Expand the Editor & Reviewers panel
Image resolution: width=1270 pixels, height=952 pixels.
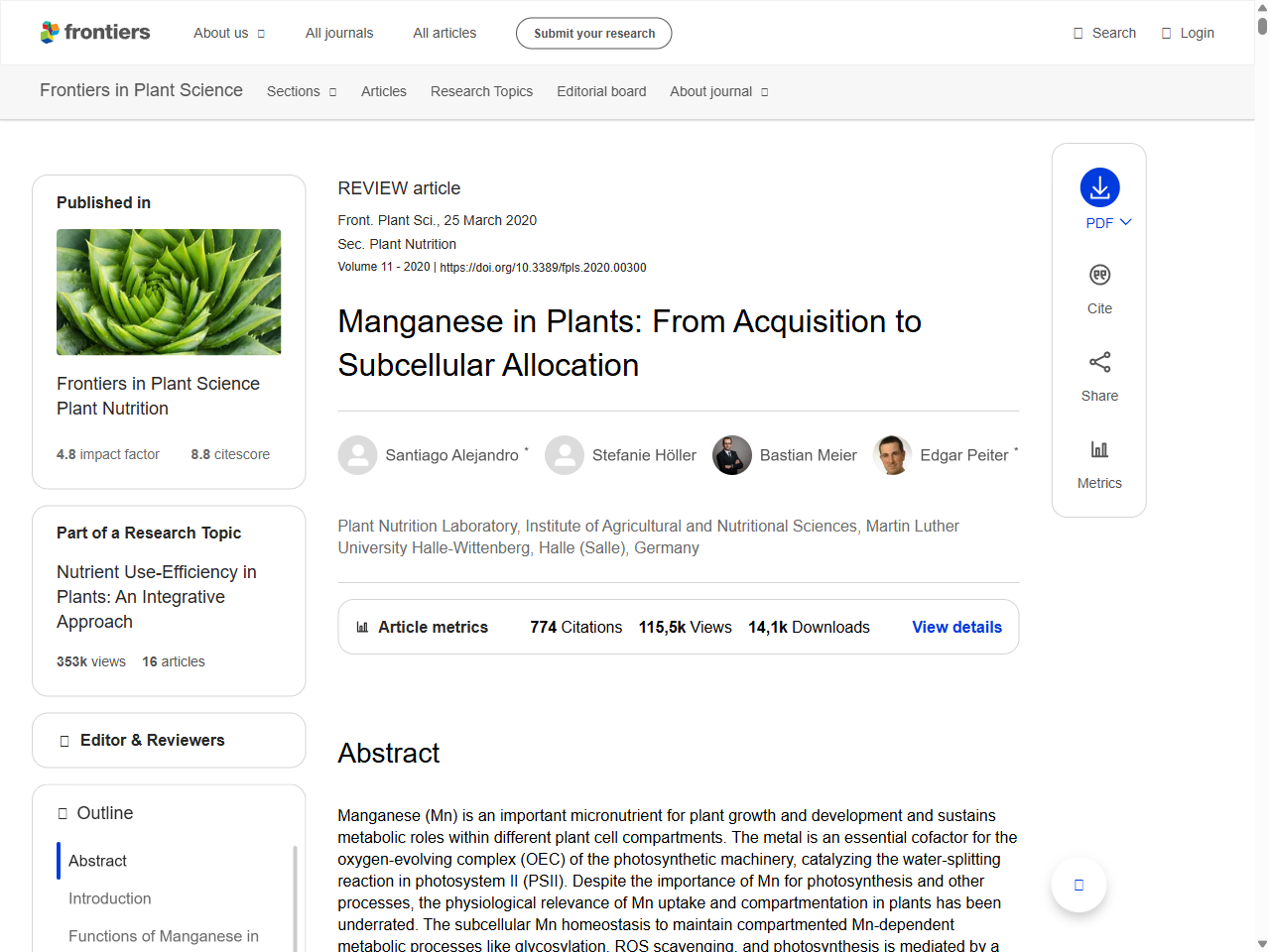click(x=169, y=740)
